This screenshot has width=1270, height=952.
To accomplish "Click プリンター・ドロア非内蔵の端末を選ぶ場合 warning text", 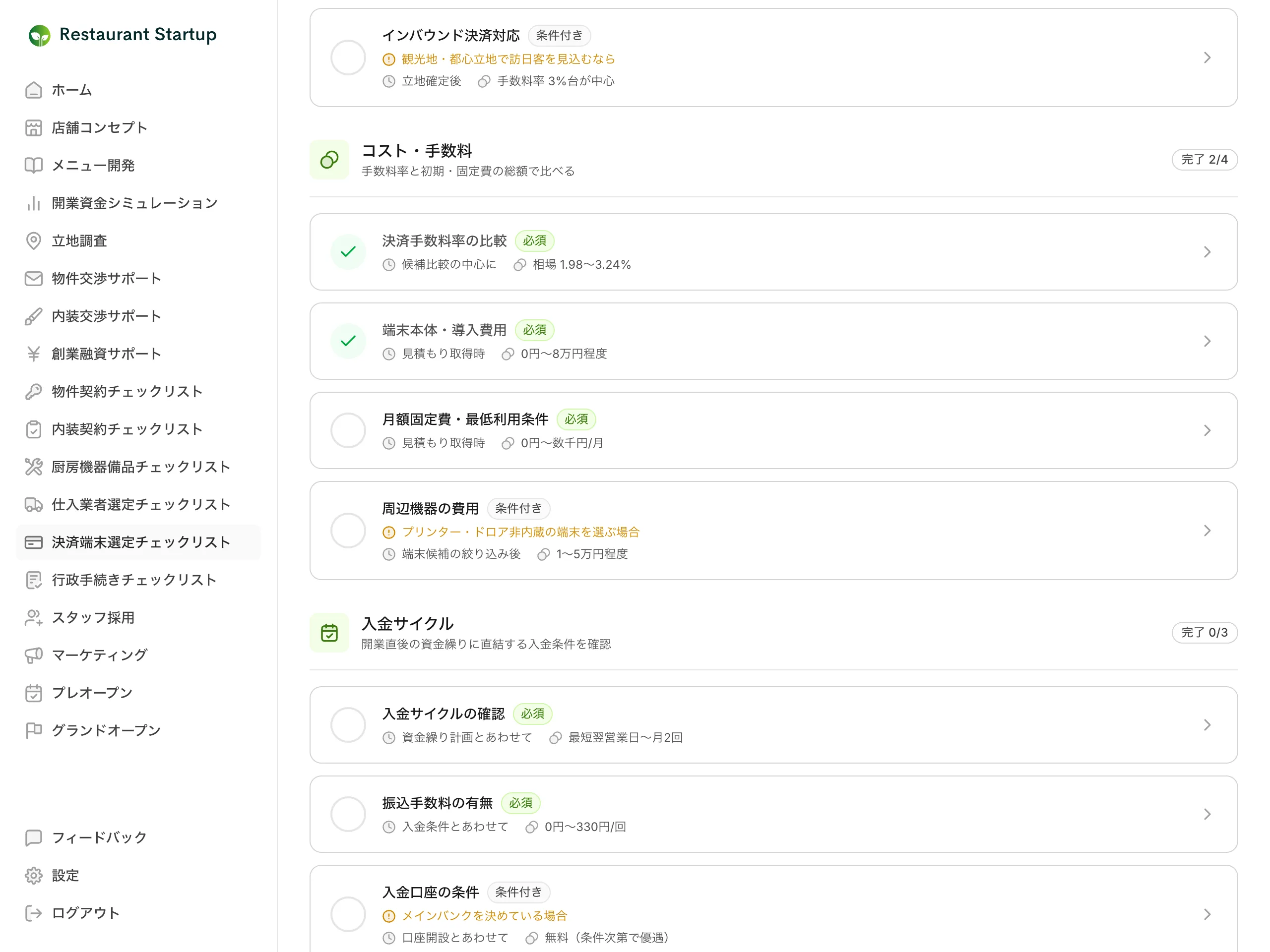I will 520,532.
